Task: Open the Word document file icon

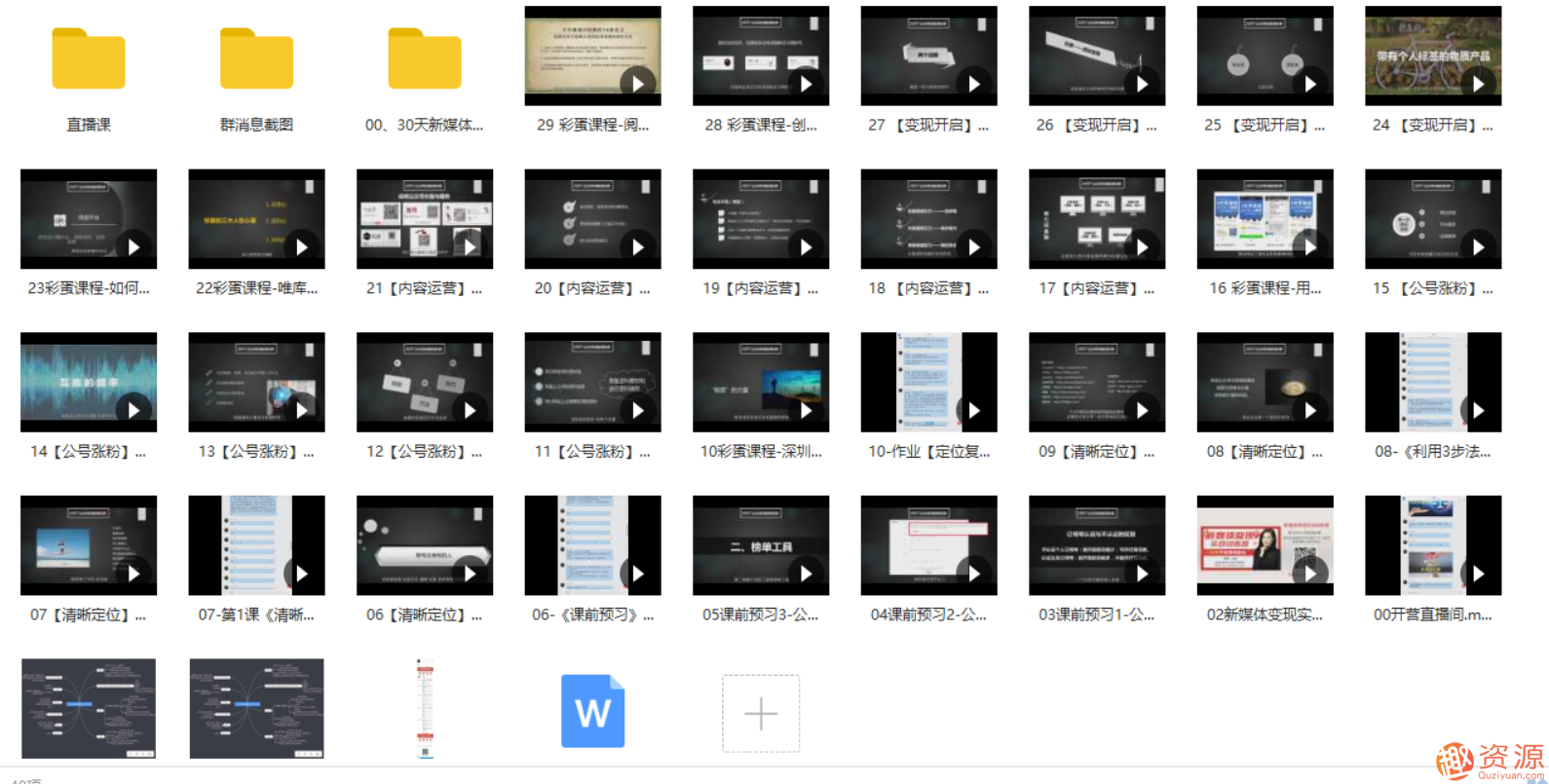Action: pyautogui.click(x=592, y=711)
